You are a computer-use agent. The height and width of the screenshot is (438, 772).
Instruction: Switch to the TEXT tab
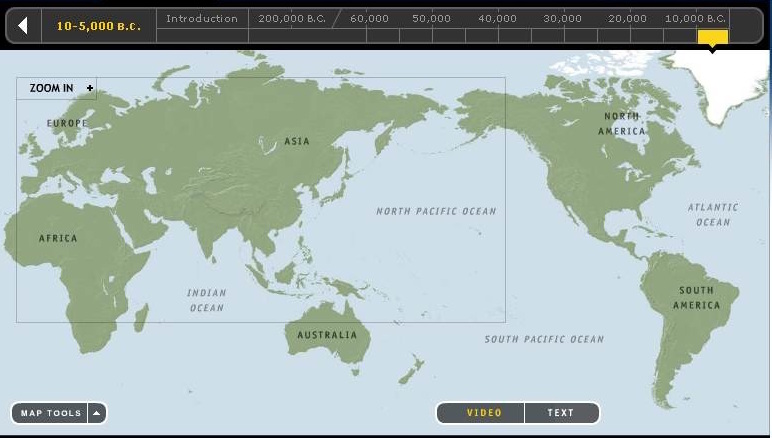(560, 413)
